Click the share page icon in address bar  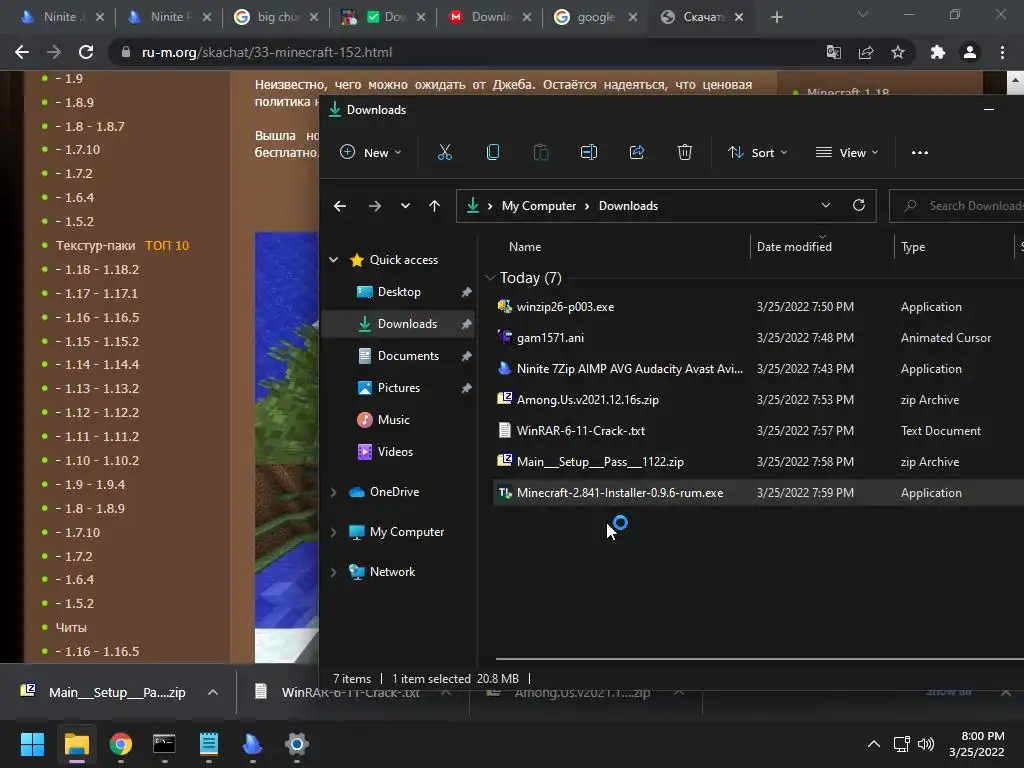(866, 52)
